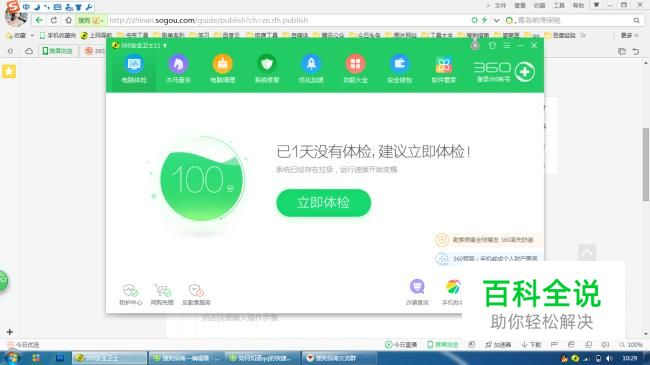The width and height of the screenshot is (650, 365).
Task: Click the yellow star sidebar icon
Action: point(9,71)
